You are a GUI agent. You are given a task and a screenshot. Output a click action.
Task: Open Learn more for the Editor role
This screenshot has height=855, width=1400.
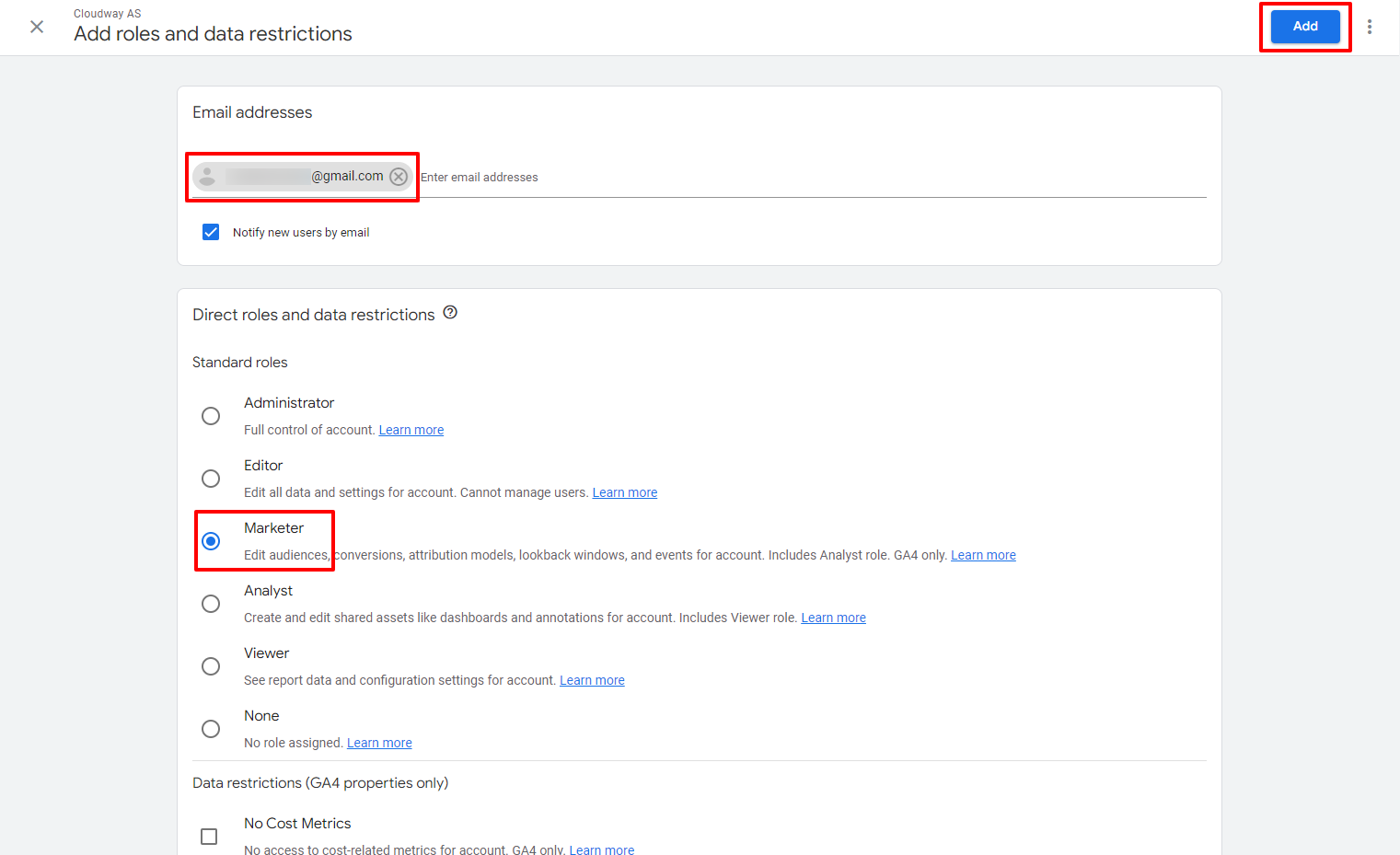[624, 491]
